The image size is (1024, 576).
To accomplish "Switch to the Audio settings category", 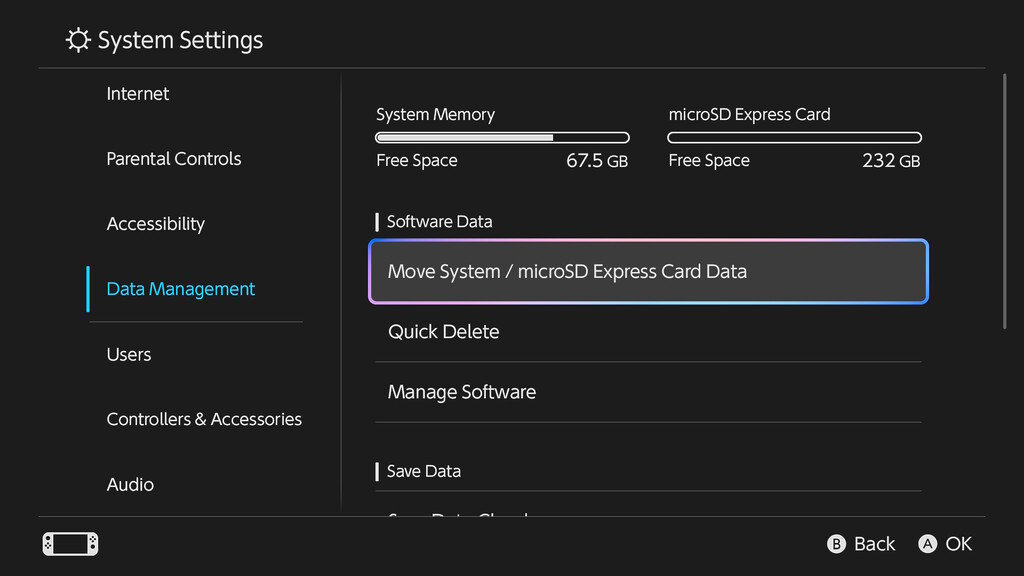I will point(131,485).
